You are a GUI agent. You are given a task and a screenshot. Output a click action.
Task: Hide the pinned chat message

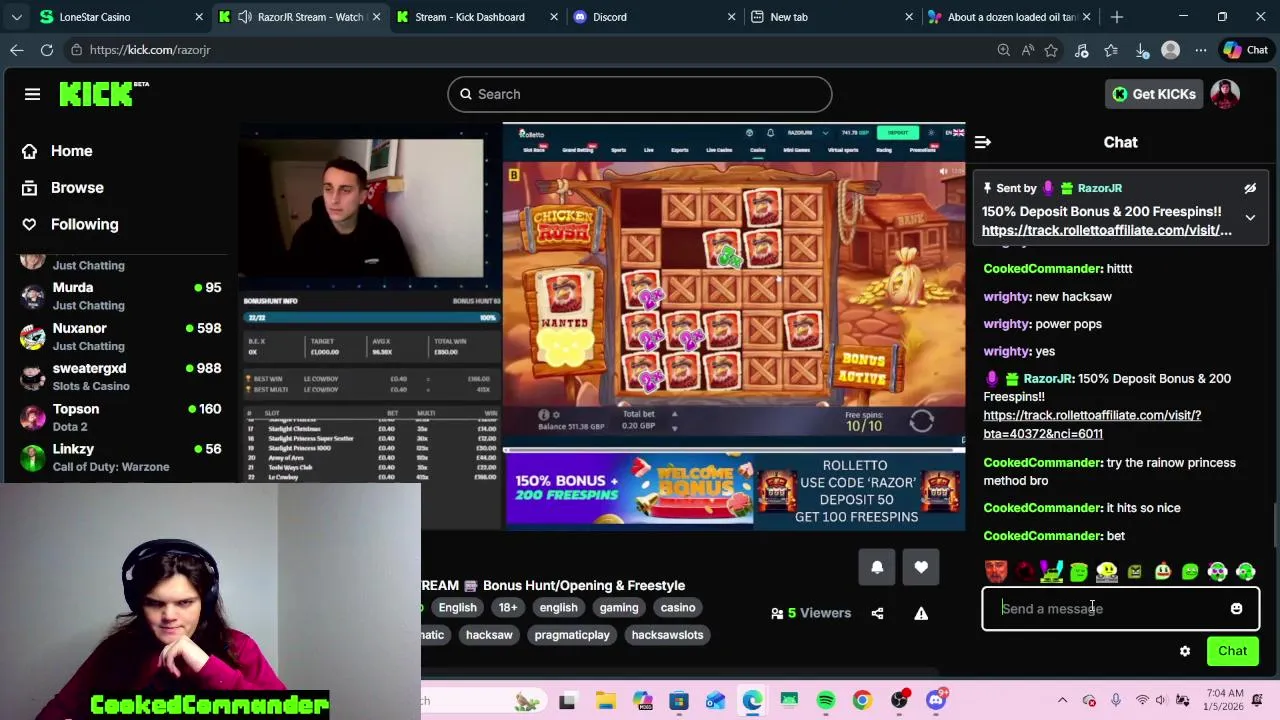pyautogui.click(x=1250, y=188)
